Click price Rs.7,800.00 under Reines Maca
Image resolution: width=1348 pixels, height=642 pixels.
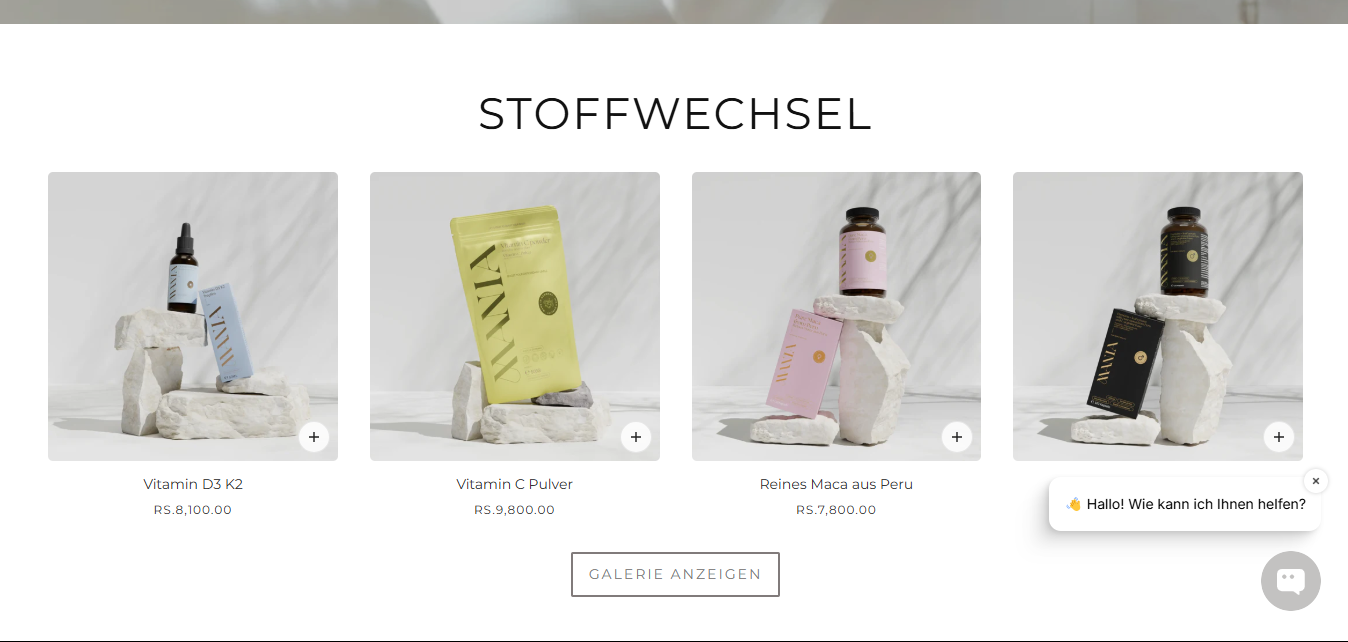pos(836,510)
